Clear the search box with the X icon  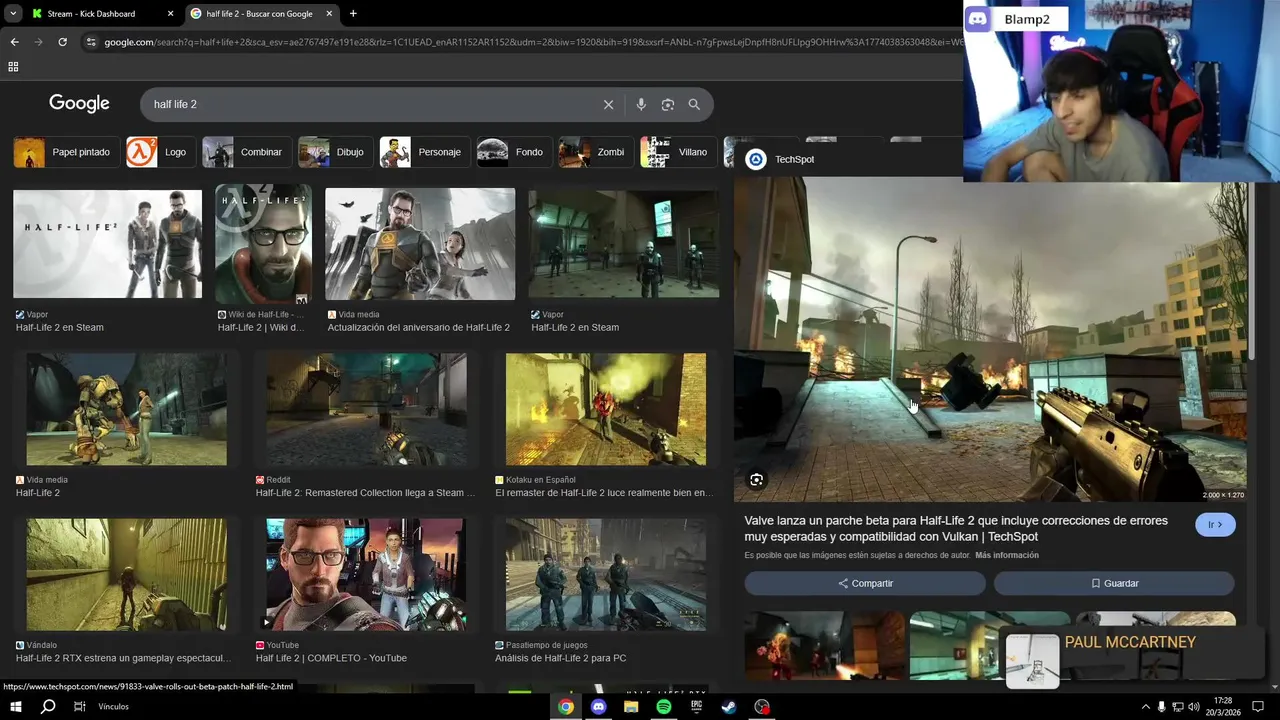pos(608,104)
